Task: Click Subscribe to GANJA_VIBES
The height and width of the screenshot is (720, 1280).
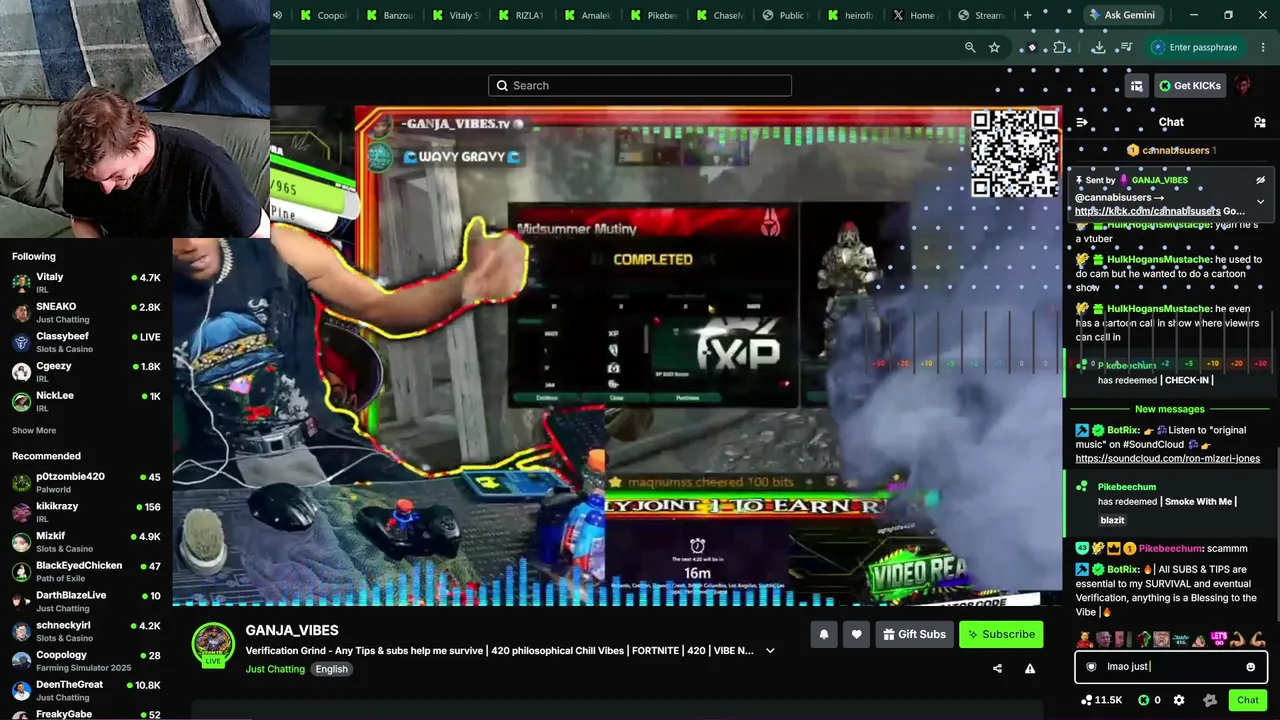Action: (1000, 634)
